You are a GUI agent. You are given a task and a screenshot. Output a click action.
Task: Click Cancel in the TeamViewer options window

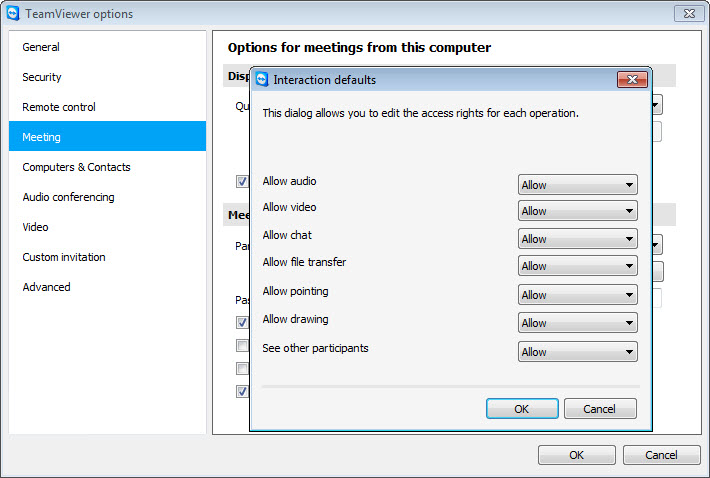(662, 455)
